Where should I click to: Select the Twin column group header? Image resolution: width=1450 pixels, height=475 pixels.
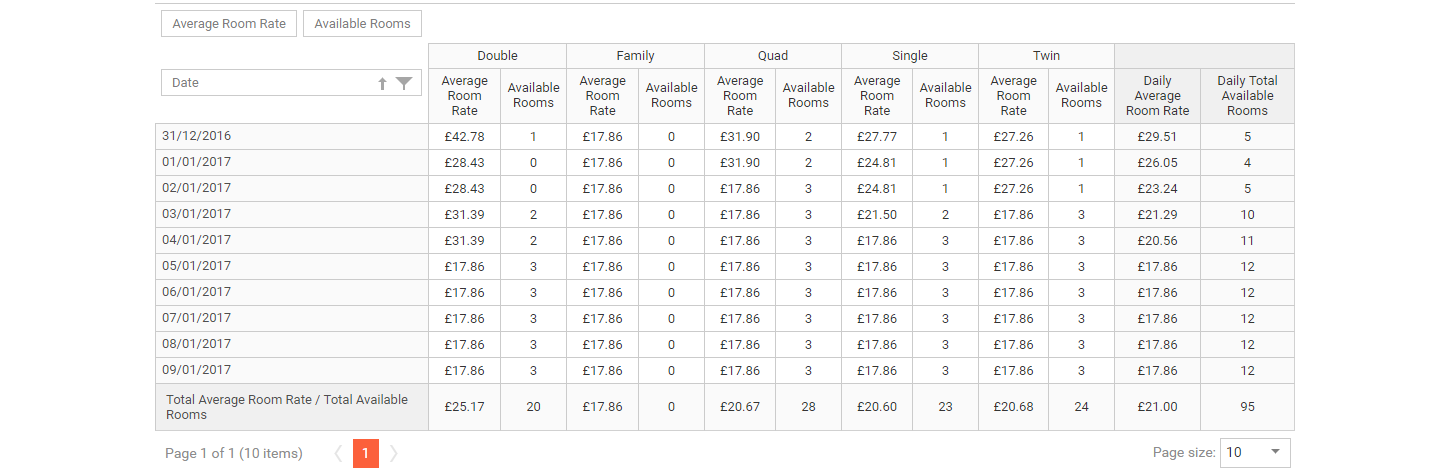[x=1046, y=56]
